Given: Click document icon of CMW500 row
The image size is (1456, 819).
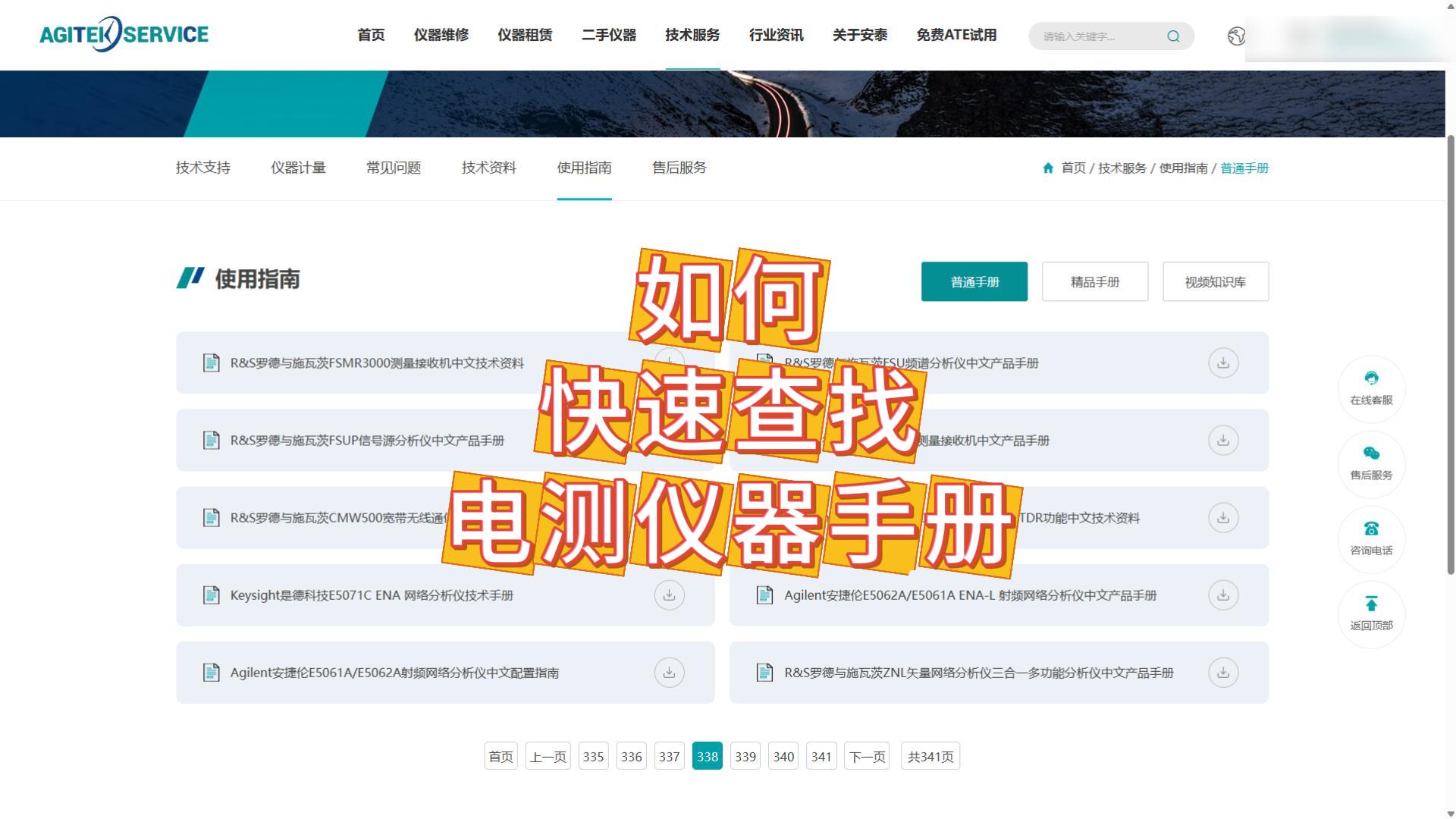Looking at the screenshot, I should [x=212, y=518].
